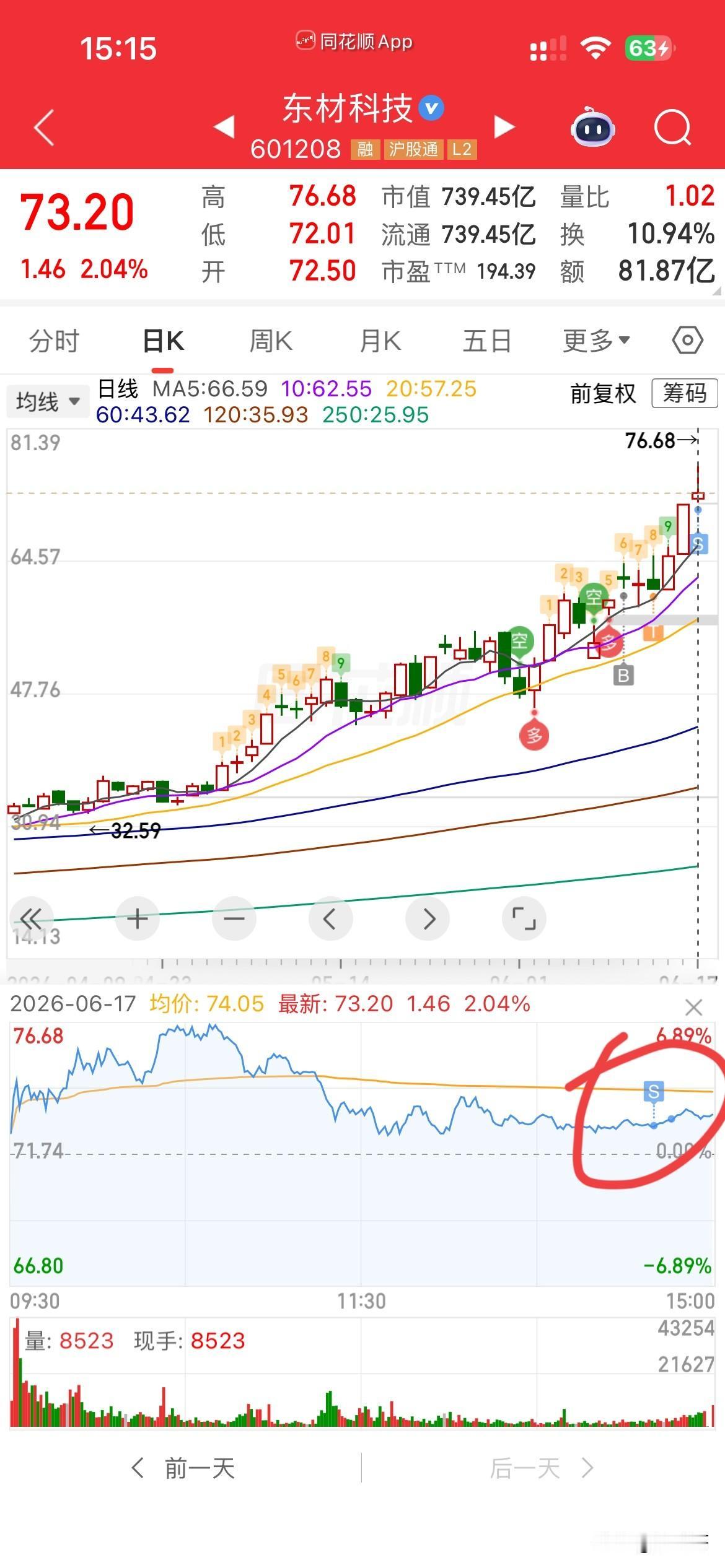The width and height of the screenshot is (725, 1568).
Task: Move chart cursor left one bar
Action: (x=330, y=918)
